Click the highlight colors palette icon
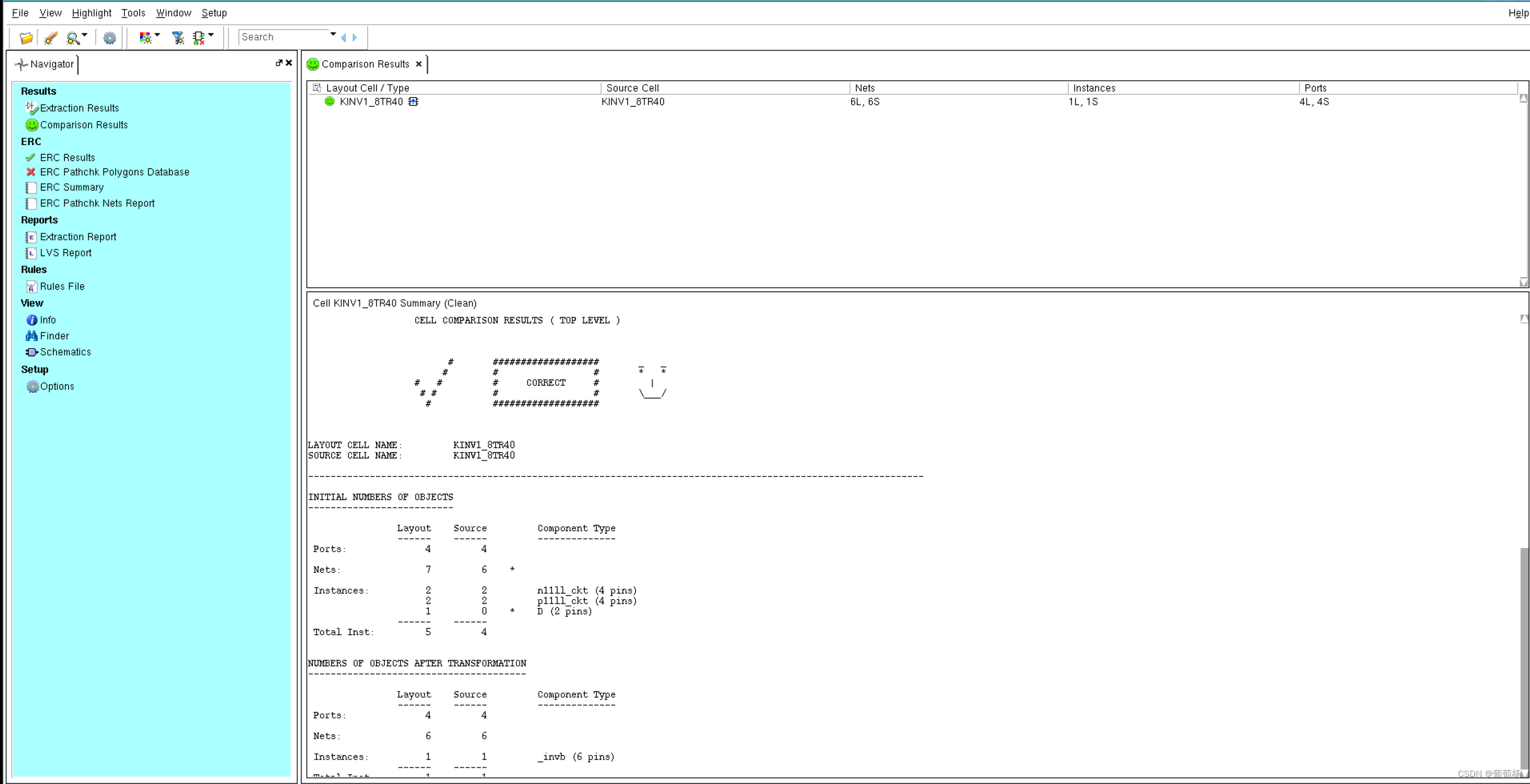This screenshot has width=1530, height=784. (x=145, y=38)
